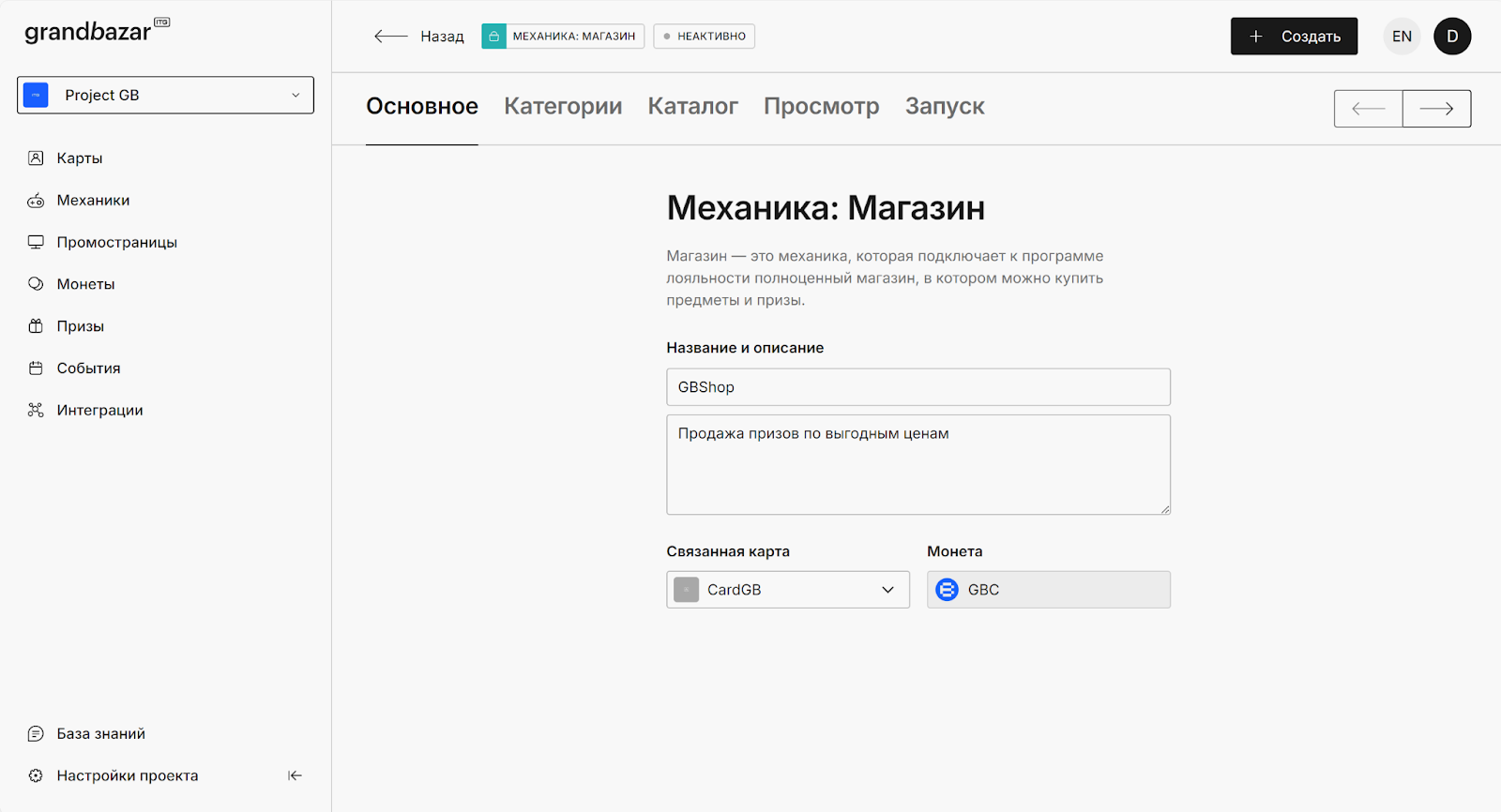Click the plus icon in Создать
Viewport: 1501px width, 812px height.
point(1256,37)
